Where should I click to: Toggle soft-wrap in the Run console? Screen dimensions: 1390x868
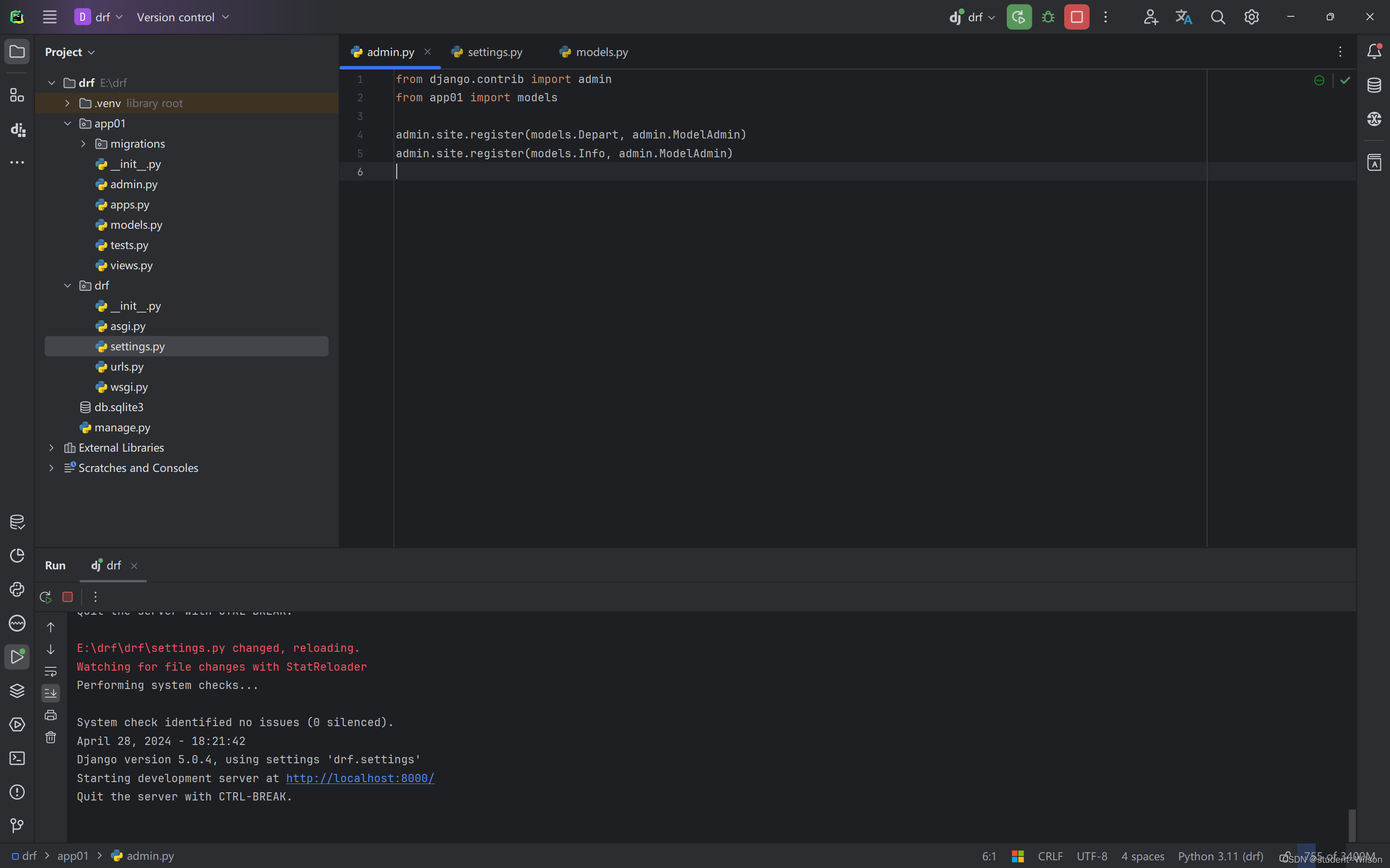coord(51,672)
